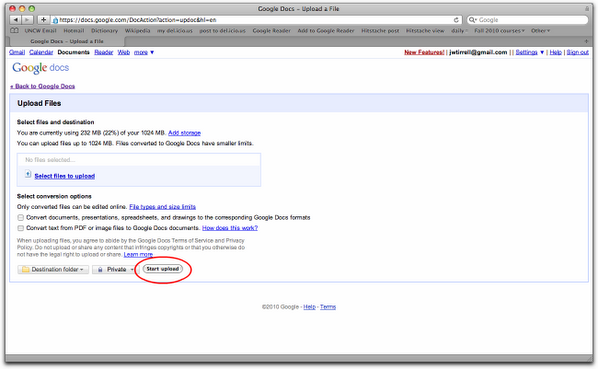Click the upload file icon beside Select files

28,174
